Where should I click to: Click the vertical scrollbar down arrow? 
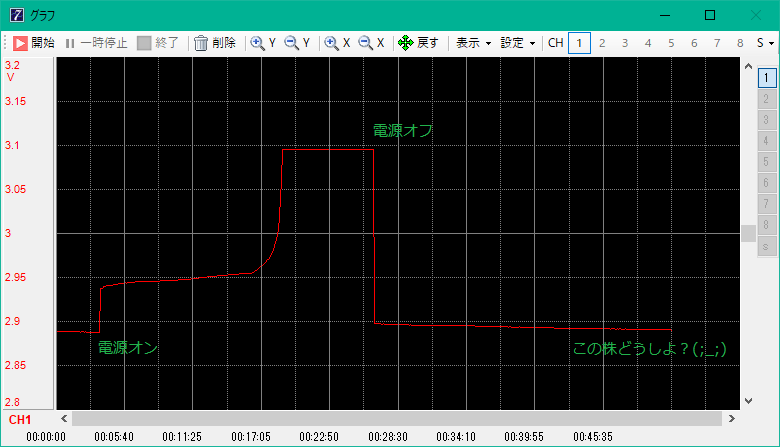[x=748, y=401]
